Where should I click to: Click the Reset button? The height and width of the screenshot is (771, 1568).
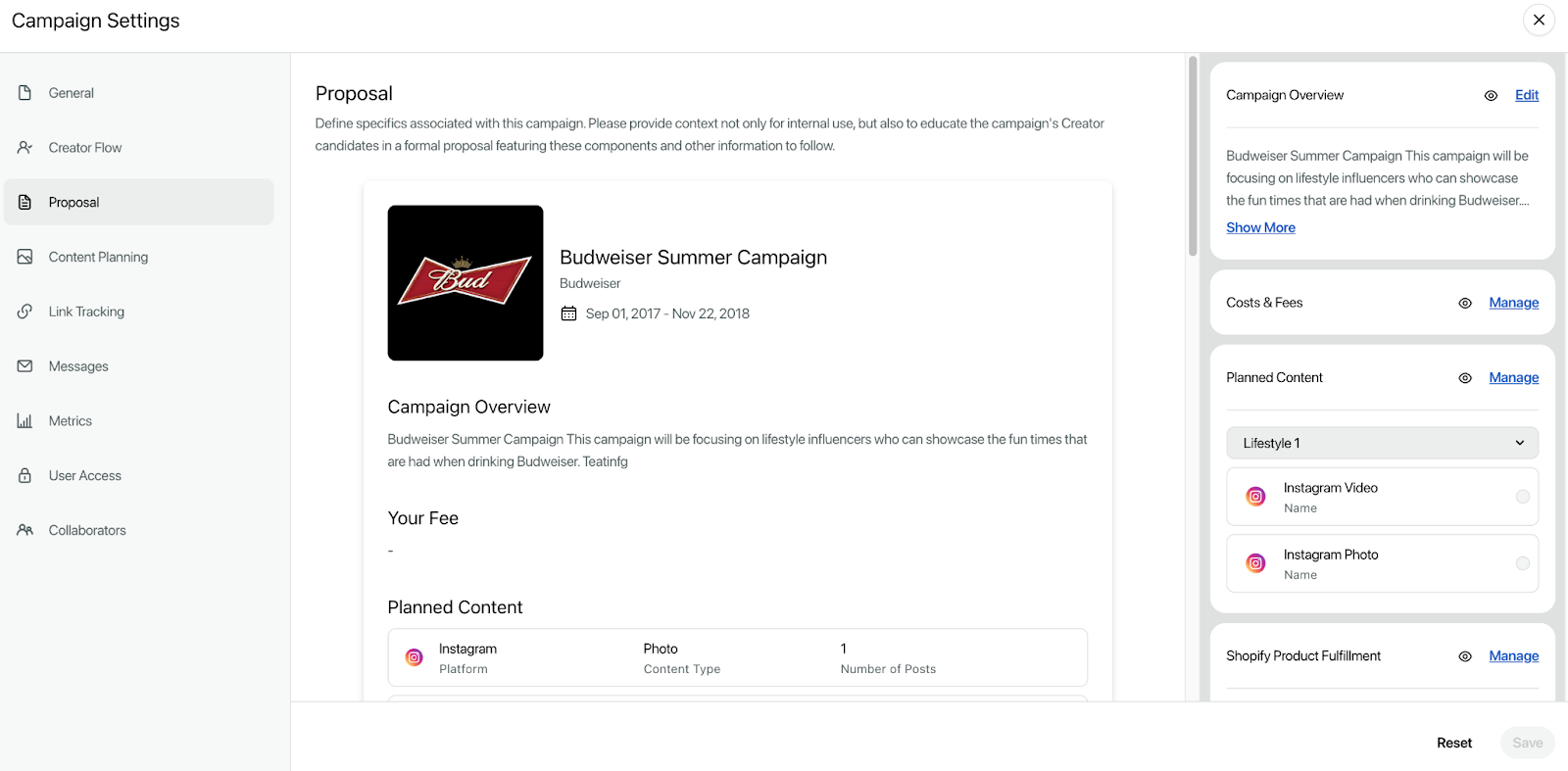coord(1454,743)
